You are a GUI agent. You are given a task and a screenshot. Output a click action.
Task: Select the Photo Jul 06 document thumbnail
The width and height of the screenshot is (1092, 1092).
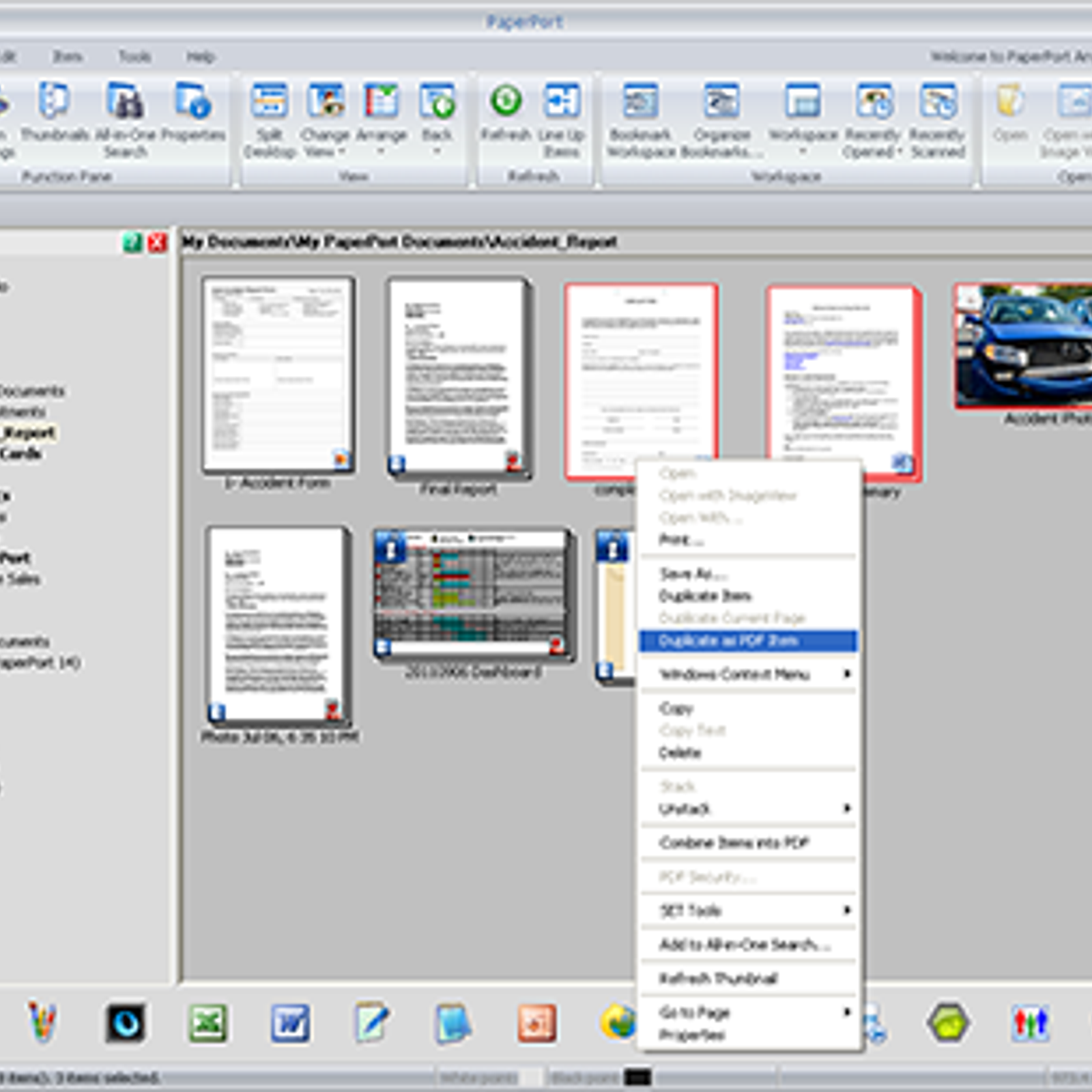(278, 626)
